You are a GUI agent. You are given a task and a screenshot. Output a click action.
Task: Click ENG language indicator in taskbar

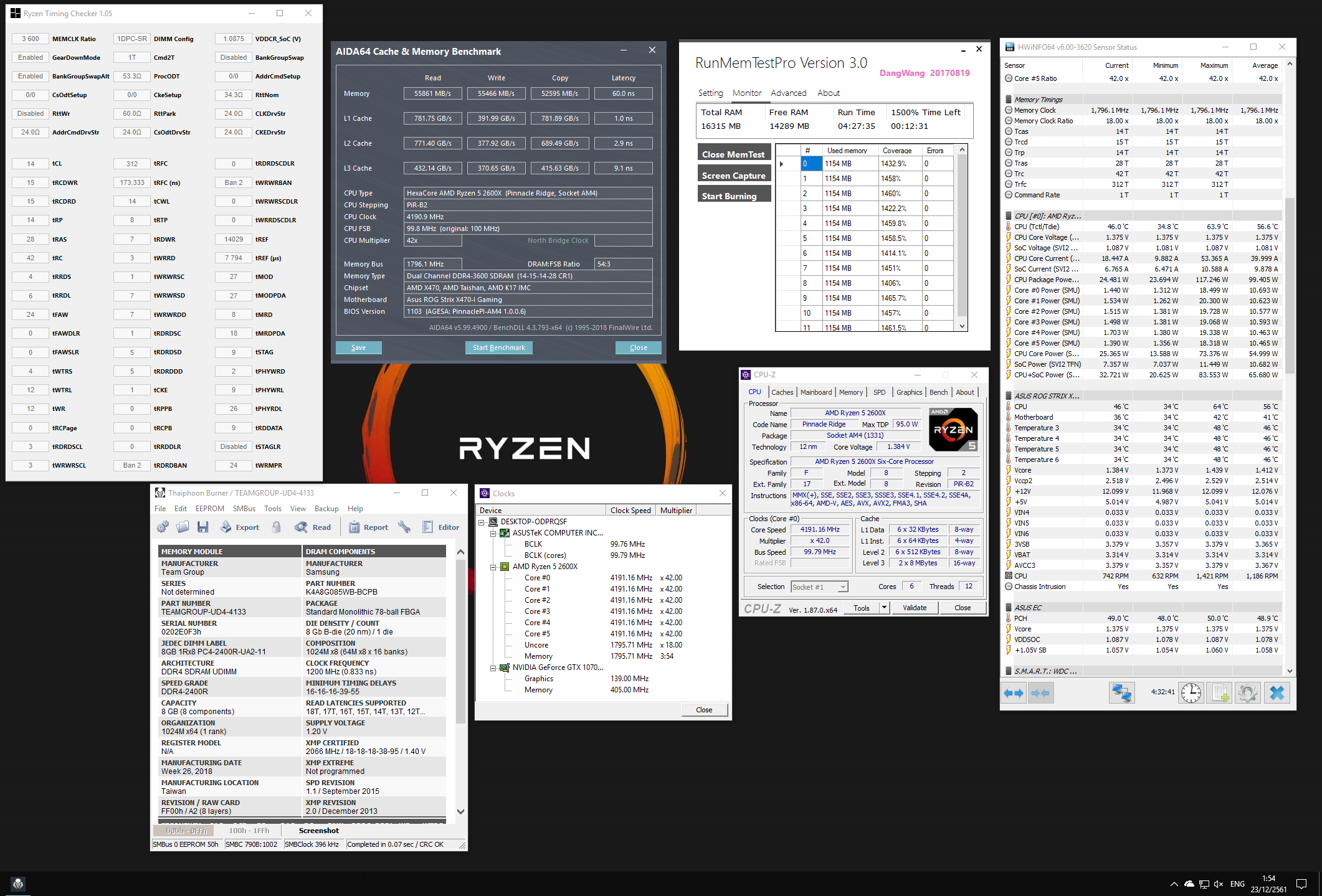coord(1238,884)
